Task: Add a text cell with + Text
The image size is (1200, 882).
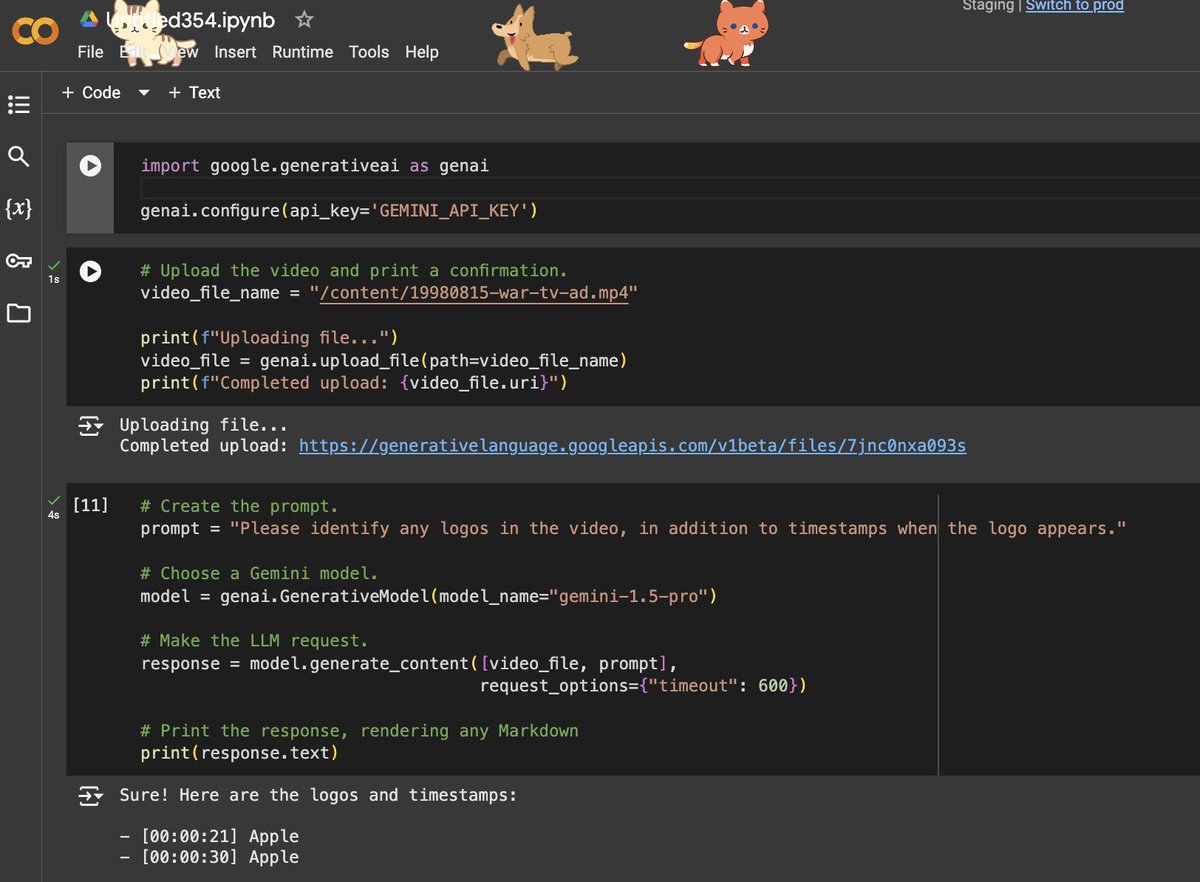Action: pos(194,92)
